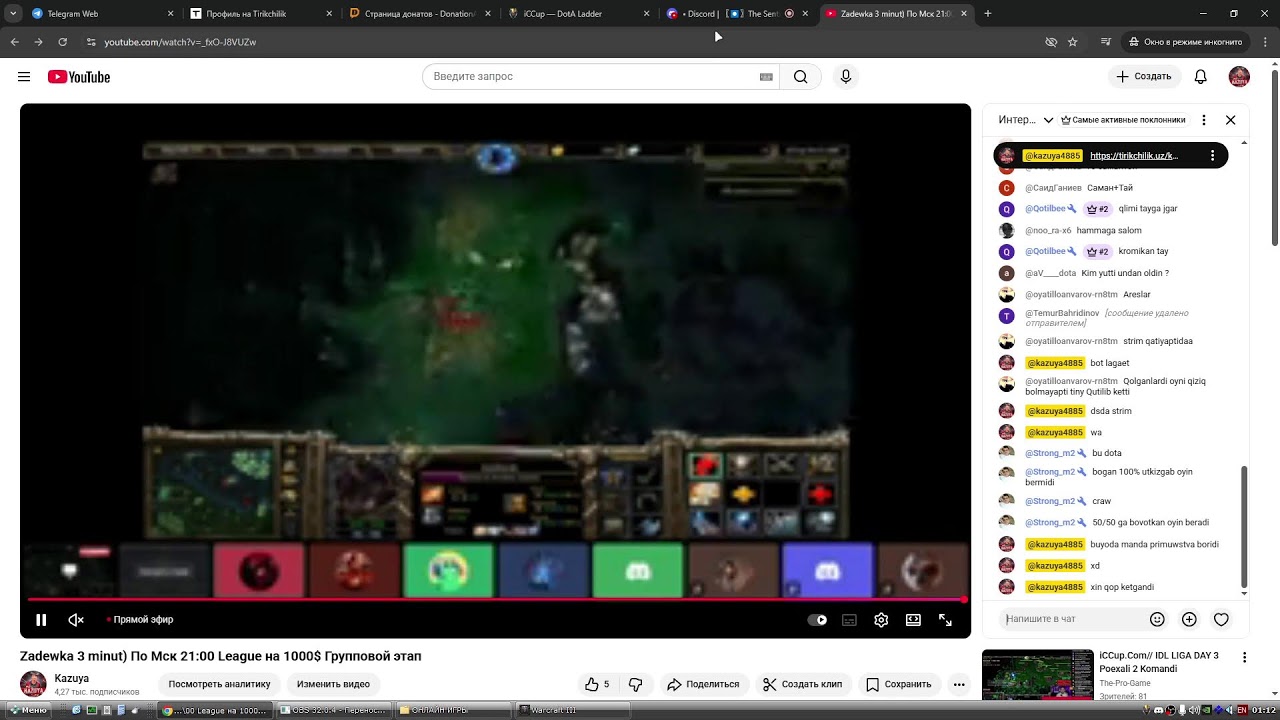Save video with Сохранить button
Viewport: 1280px width, 720px height.
pyautogui.click(x=898, y=684)
